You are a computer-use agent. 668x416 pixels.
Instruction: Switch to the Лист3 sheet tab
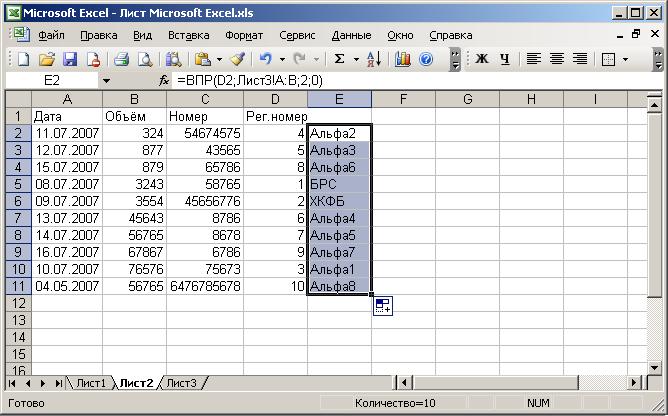[x=182, y=383]
